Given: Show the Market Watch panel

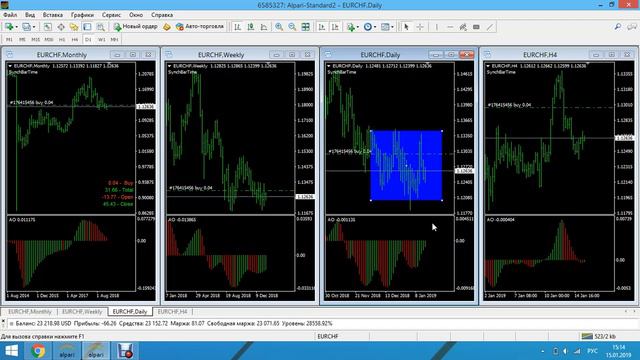Looking at the screenshot, I should [x=48, y=27].
